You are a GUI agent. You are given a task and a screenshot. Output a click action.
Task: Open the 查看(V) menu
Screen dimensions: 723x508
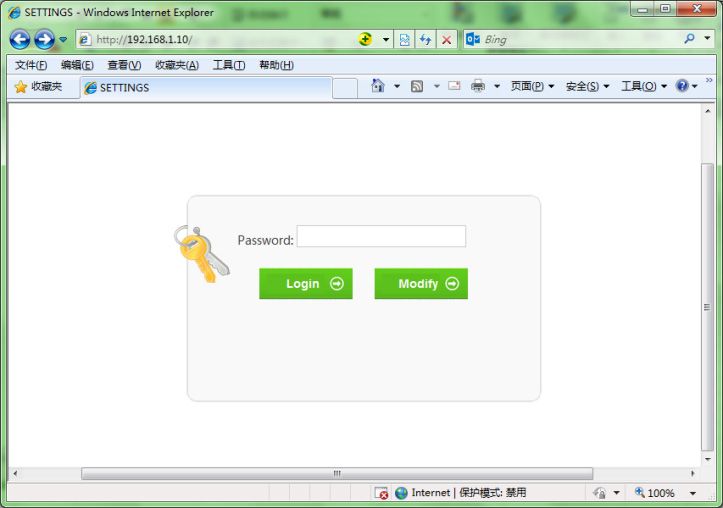tap(124, 65)
